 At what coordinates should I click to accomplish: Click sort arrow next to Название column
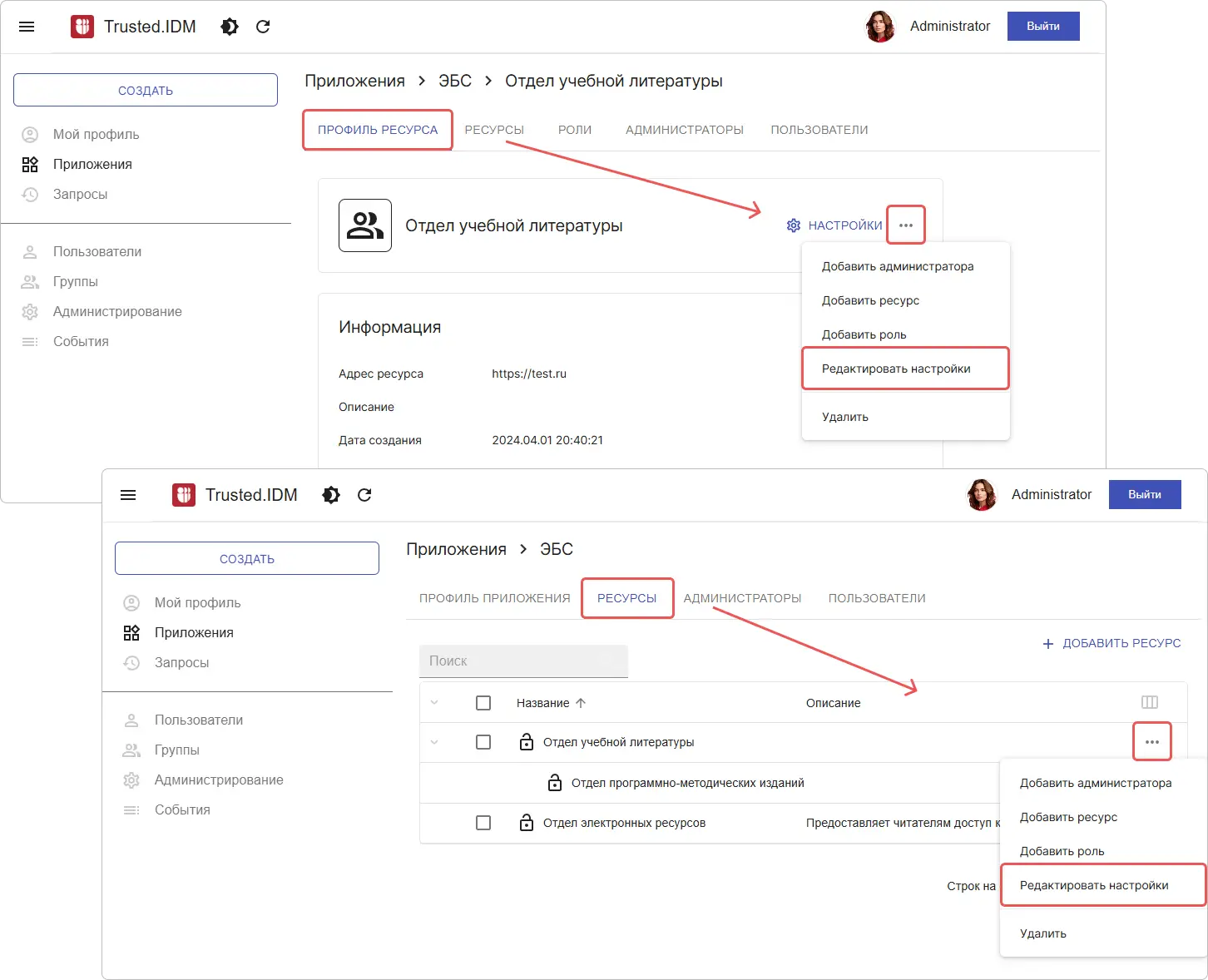coord(581,703)
